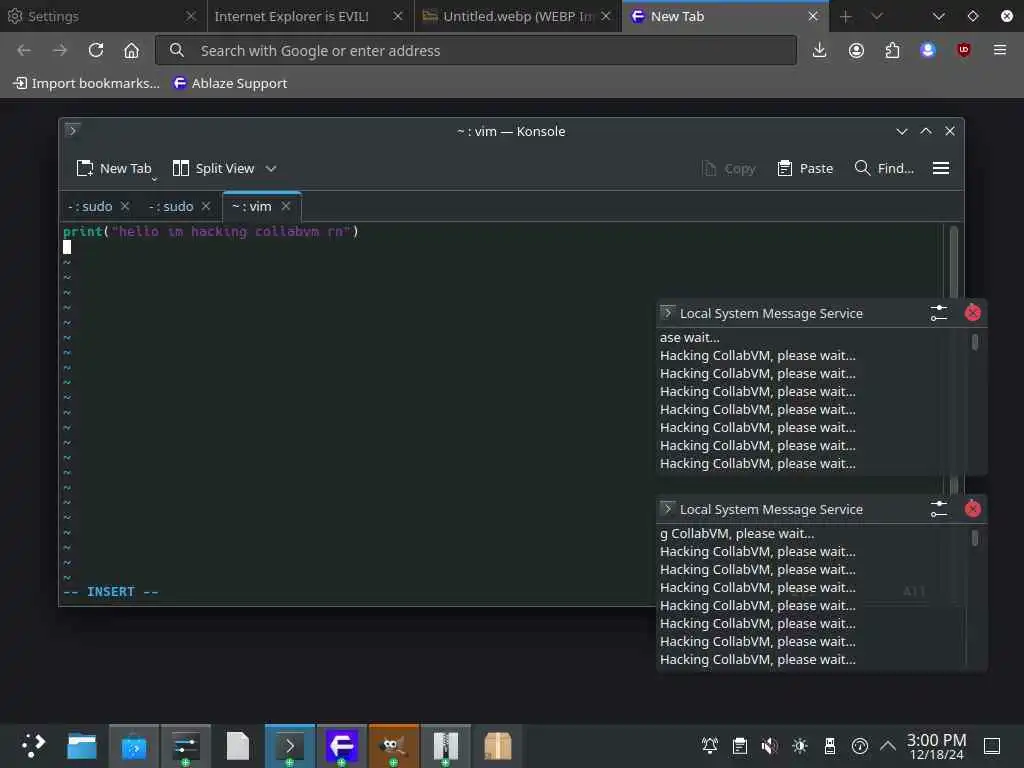
Task: Expand the Split View dropdown arrow
Action: (271, 168)
